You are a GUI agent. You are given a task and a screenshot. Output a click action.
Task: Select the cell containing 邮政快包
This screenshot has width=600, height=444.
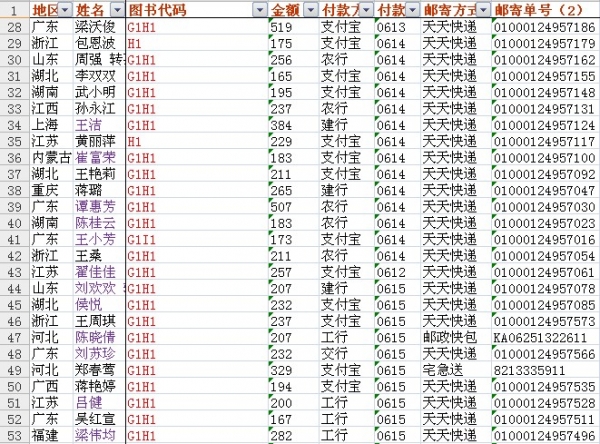(445, 337)
